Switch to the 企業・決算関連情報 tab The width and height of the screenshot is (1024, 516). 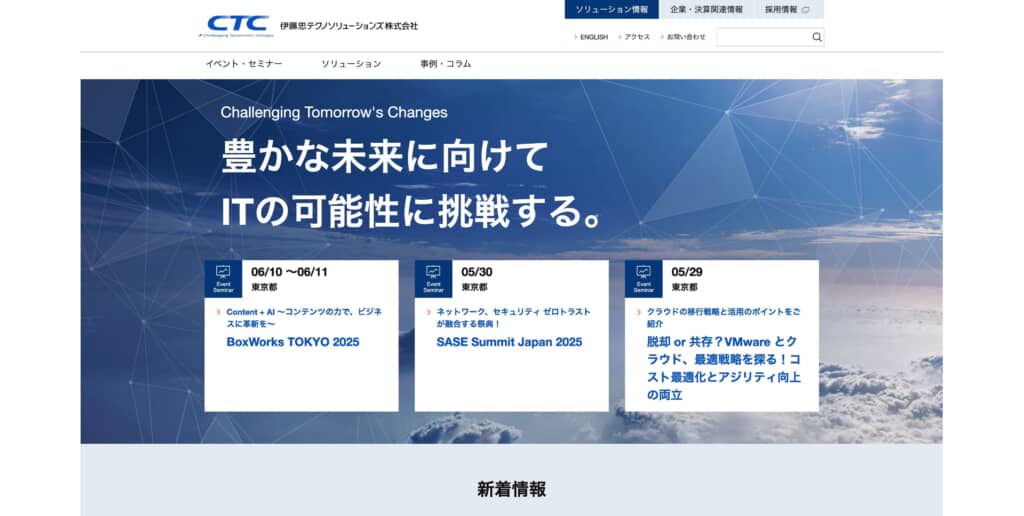click(706, 10)
